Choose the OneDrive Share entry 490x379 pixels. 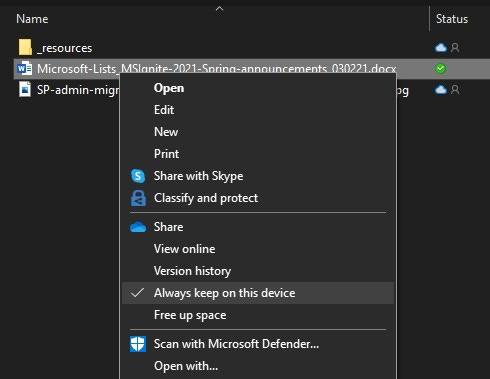coord(258,227)
